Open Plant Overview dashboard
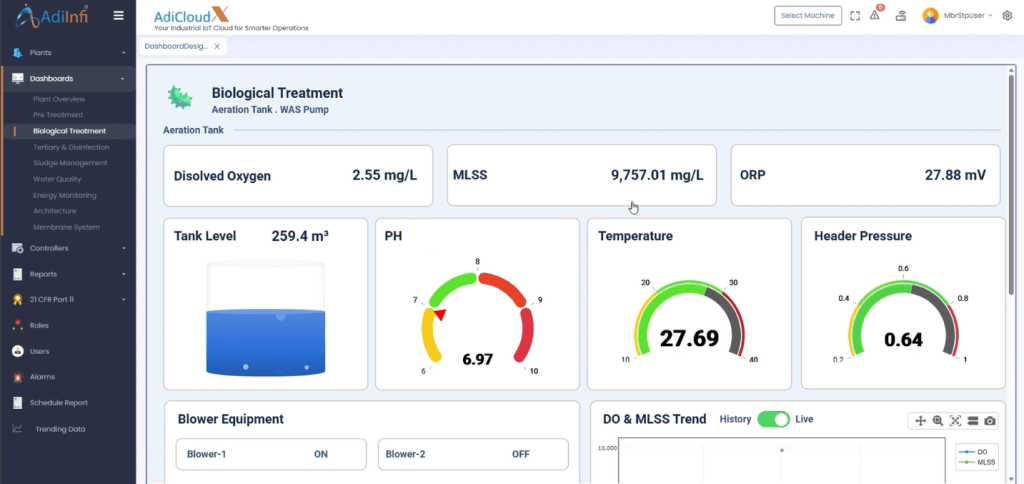Image resolution: width=1024 pixels, height=484 pixels. [x=59, y=99]
